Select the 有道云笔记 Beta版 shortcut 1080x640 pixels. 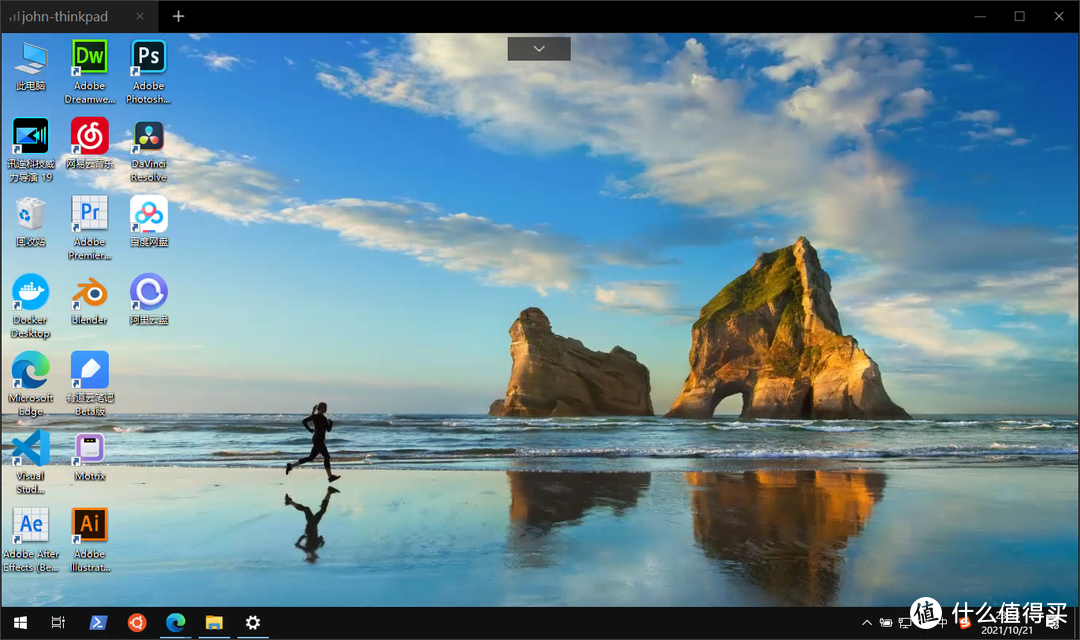(90, 384)
